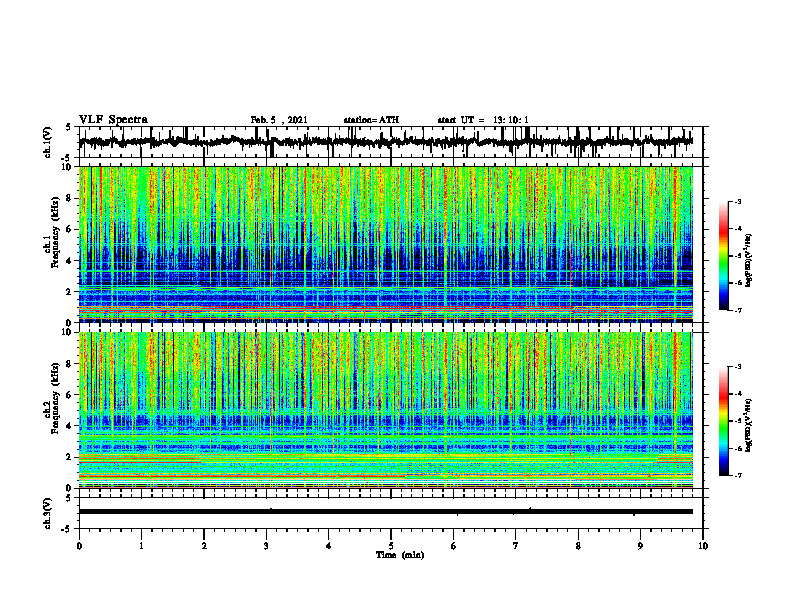Click the 'VLF Spectra' plot title
The image size is (792, 612).
[x=113, y=120]
